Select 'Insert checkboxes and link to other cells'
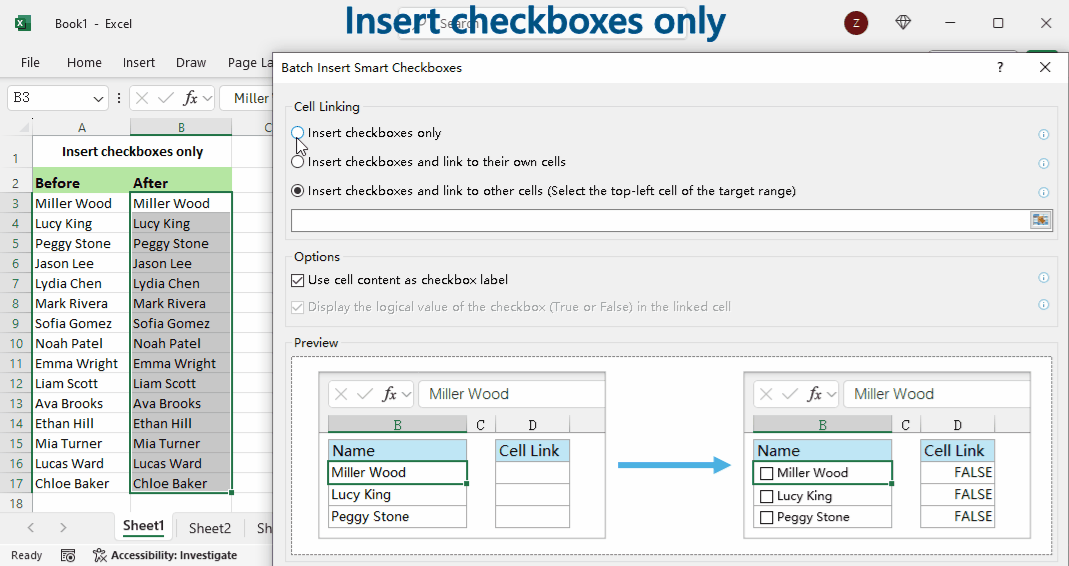 coord(297,191)
